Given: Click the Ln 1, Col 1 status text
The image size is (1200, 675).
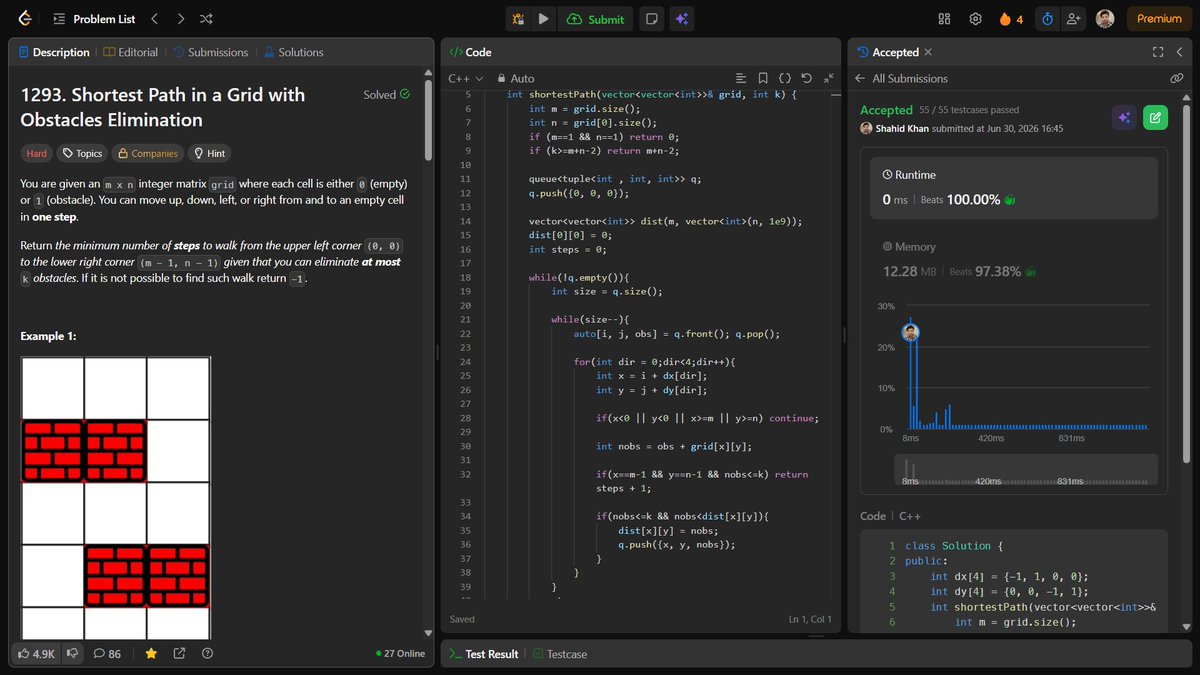Looking at the screenshot, I should point(809,619).
